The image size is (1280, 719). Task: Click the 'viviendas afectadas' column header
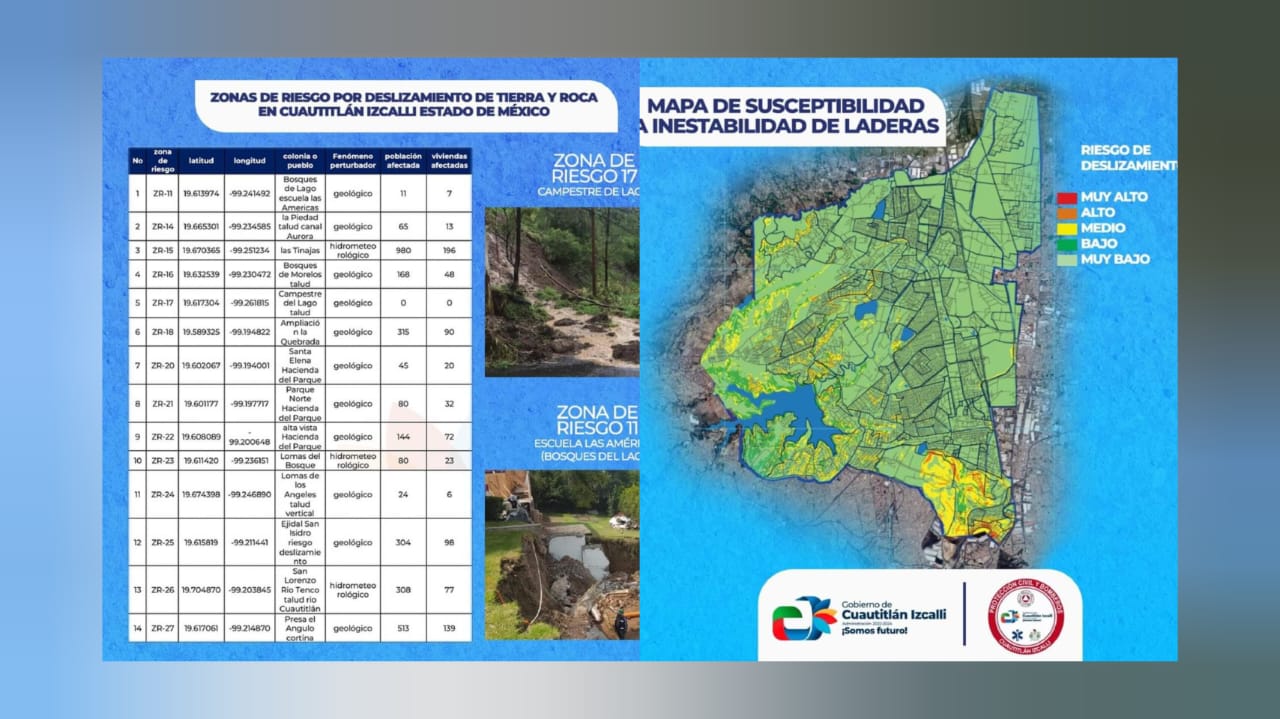(x=448, y=160)
